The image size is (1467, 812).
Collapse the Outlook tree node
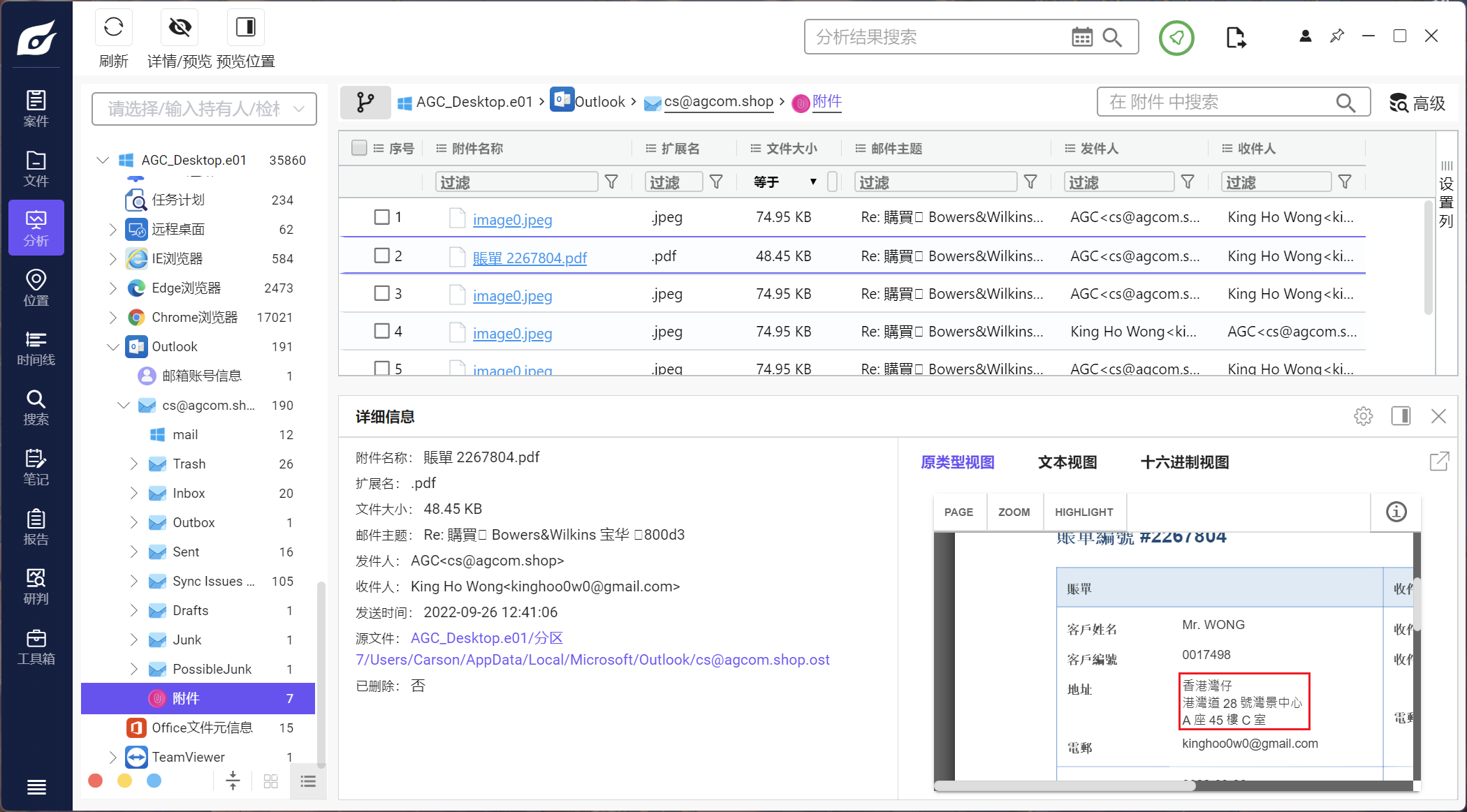[112, 346]
